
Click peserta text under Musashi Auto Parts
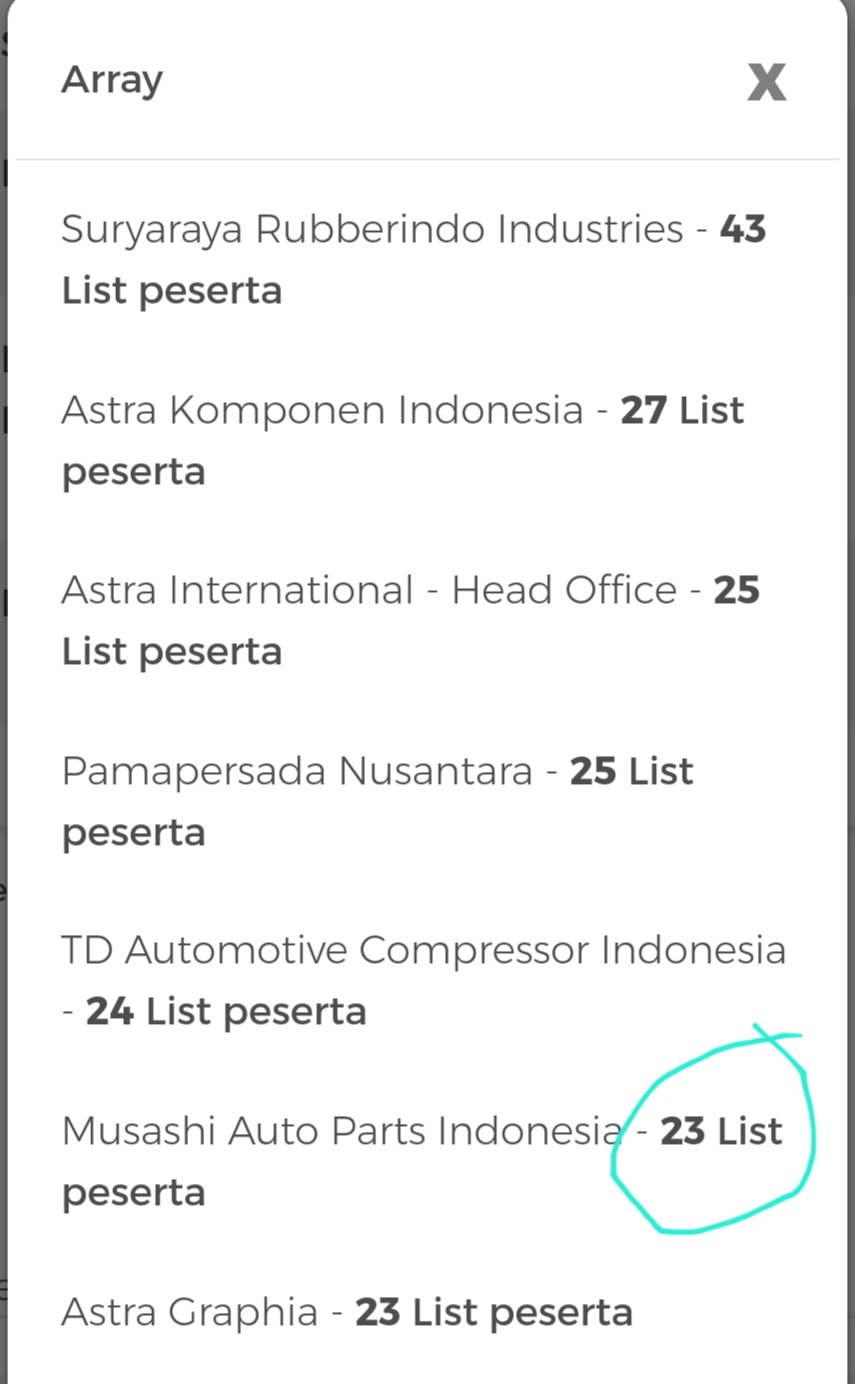click(133, 1191)
